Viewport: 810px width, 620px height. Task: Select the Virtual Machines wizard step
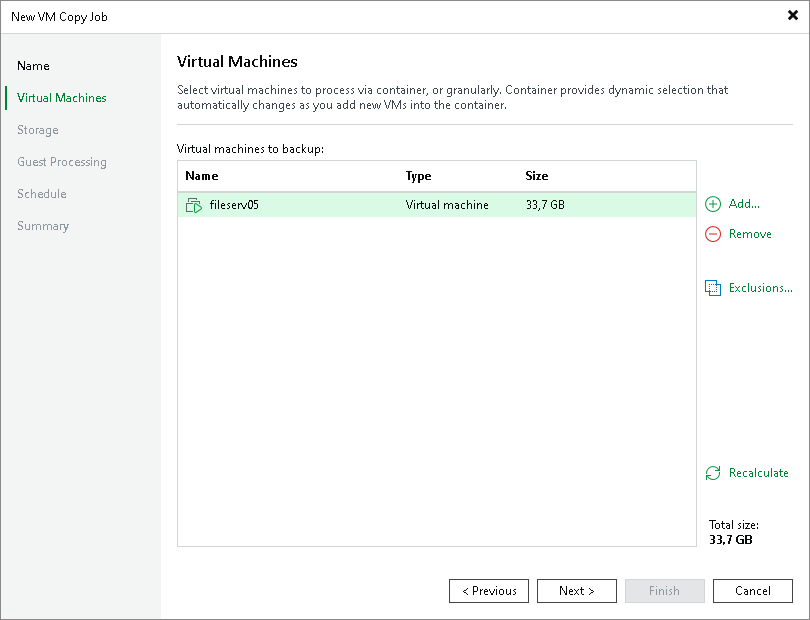(x=61, y=98)
